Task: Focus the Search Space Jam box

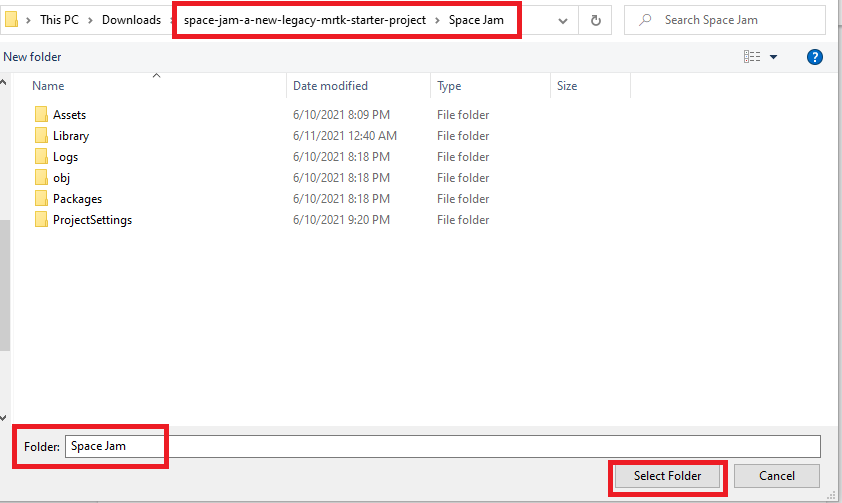Action: click(725, 20)
